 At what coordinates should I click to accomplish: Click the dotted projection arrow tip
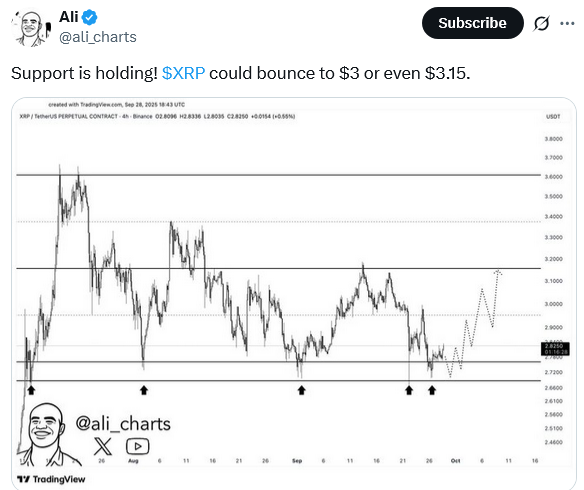(498, 272)
